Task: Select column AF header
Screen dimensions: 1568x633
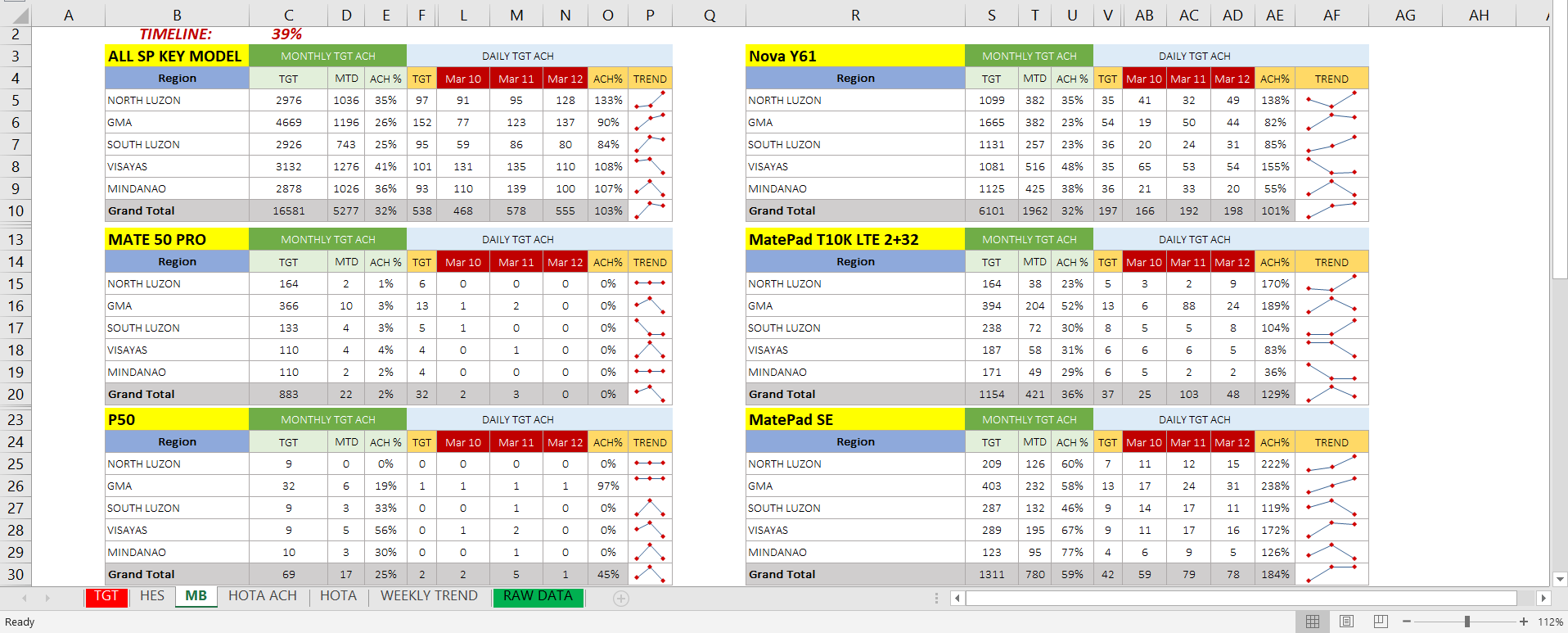Action: pos(1331,16)
